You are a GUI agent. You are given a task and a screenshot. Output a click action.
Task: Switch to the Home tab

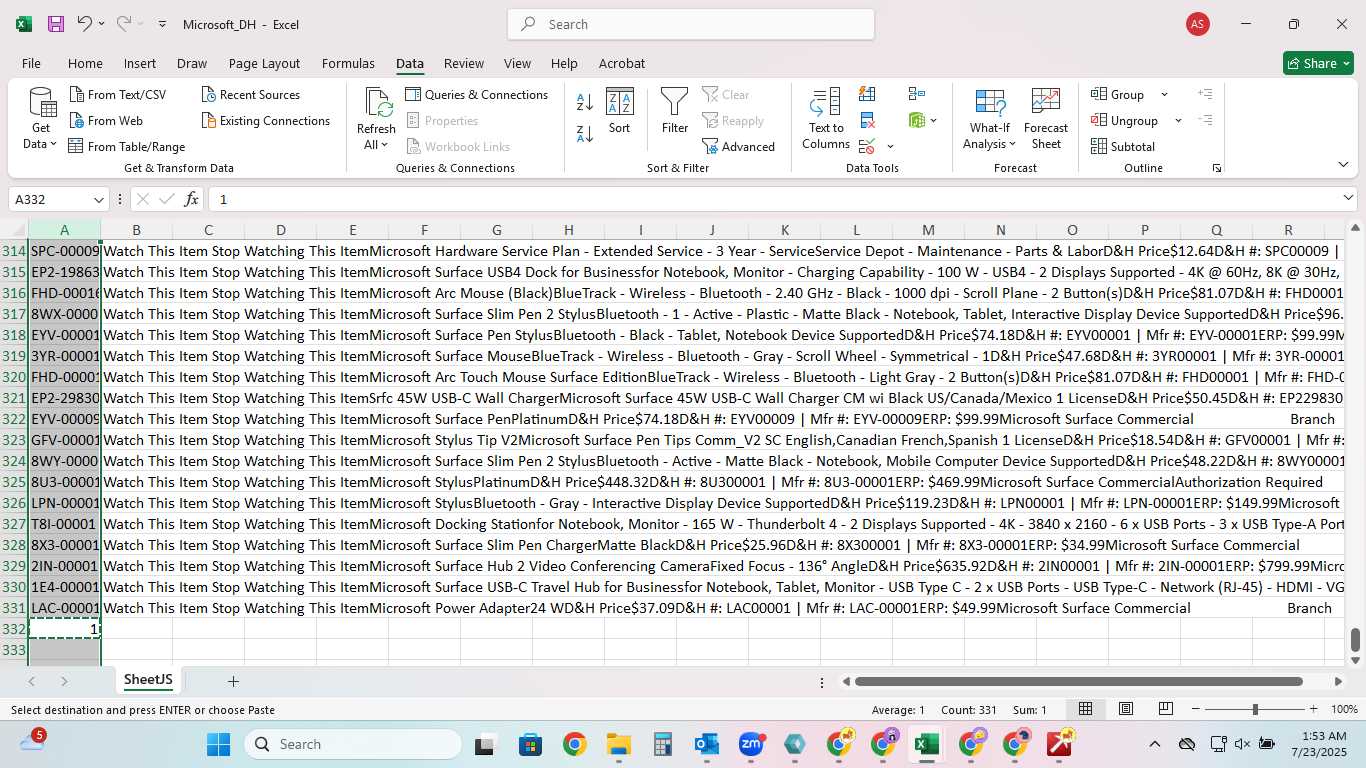point(85,63)
